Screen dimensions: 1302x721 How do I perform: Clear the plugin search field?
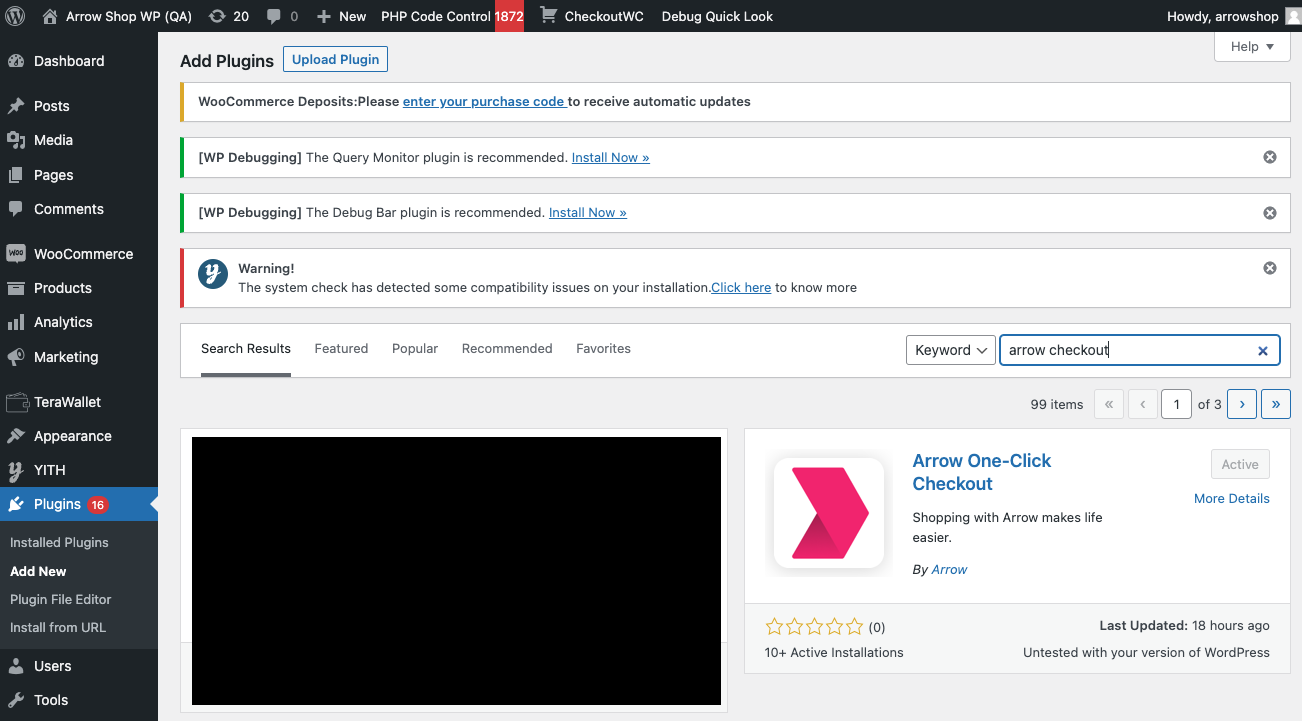[x=1263, y=351]
